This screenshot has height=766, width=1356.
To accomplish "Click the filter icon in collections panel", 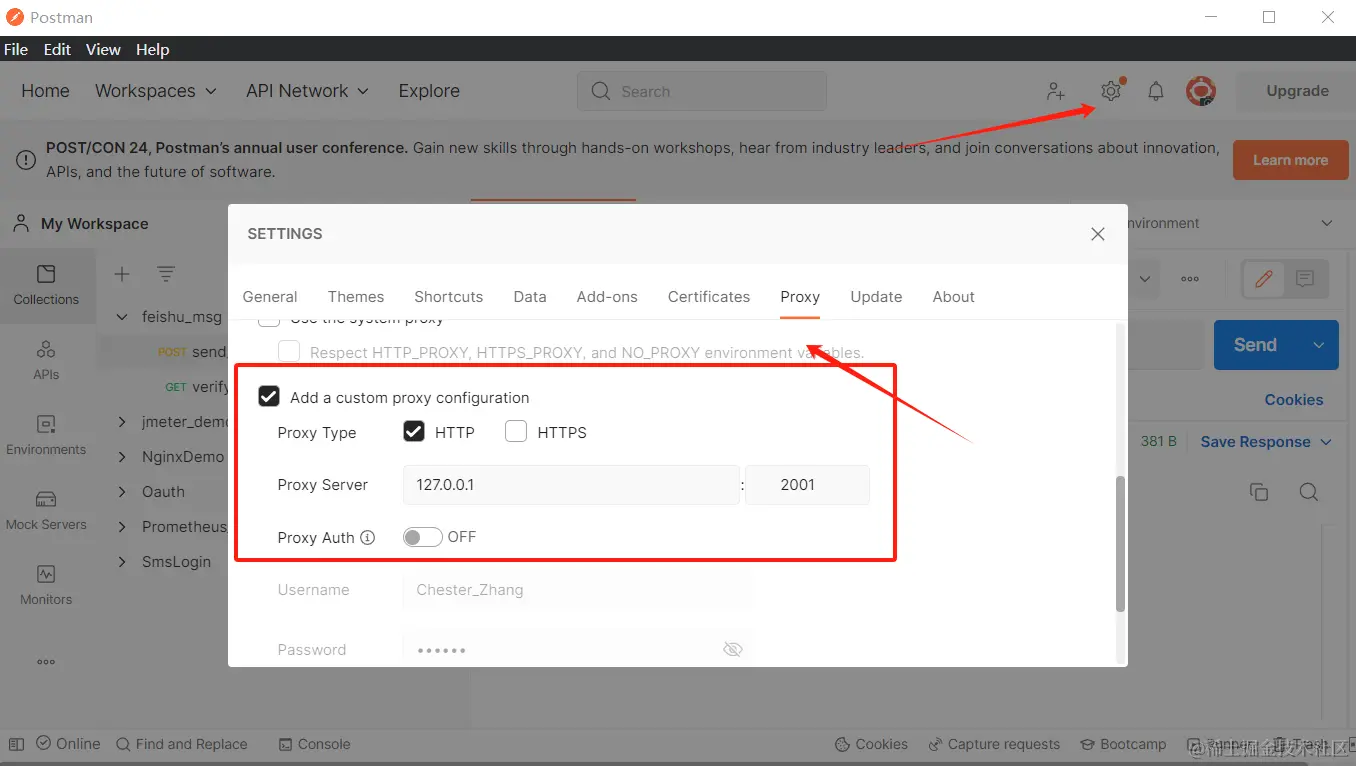I will (x=166, y=274).
